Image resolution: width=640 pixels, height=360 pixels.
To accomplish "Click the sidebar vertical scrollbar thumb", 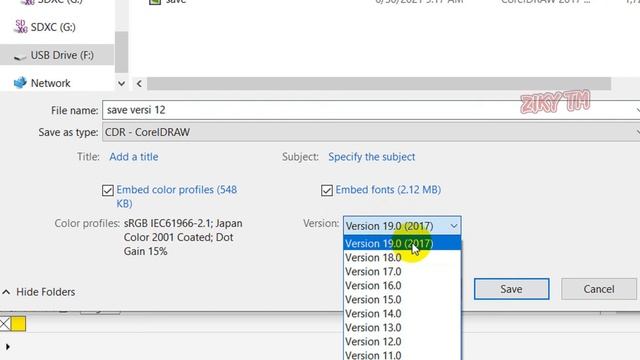I will pyautogui.click(x=121, y=52).
